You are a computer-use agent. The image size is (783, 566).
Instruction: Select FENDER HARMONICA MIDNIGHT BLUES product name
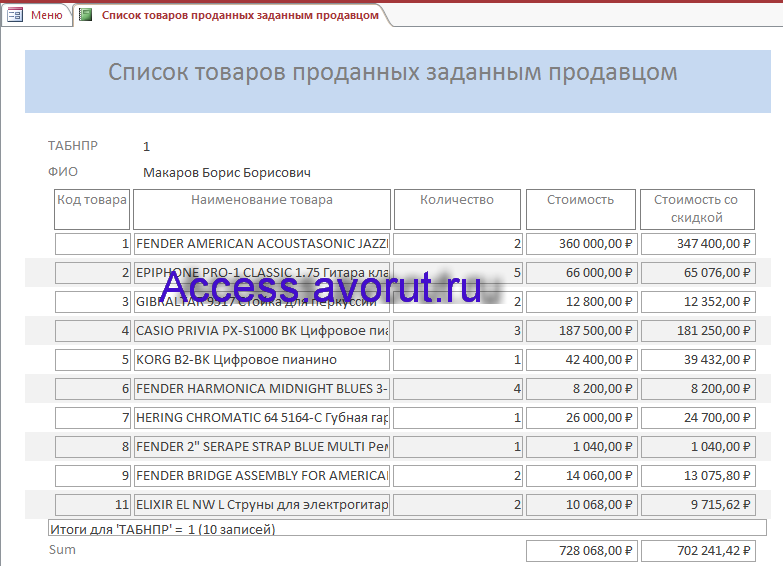[x=262, y=389]
